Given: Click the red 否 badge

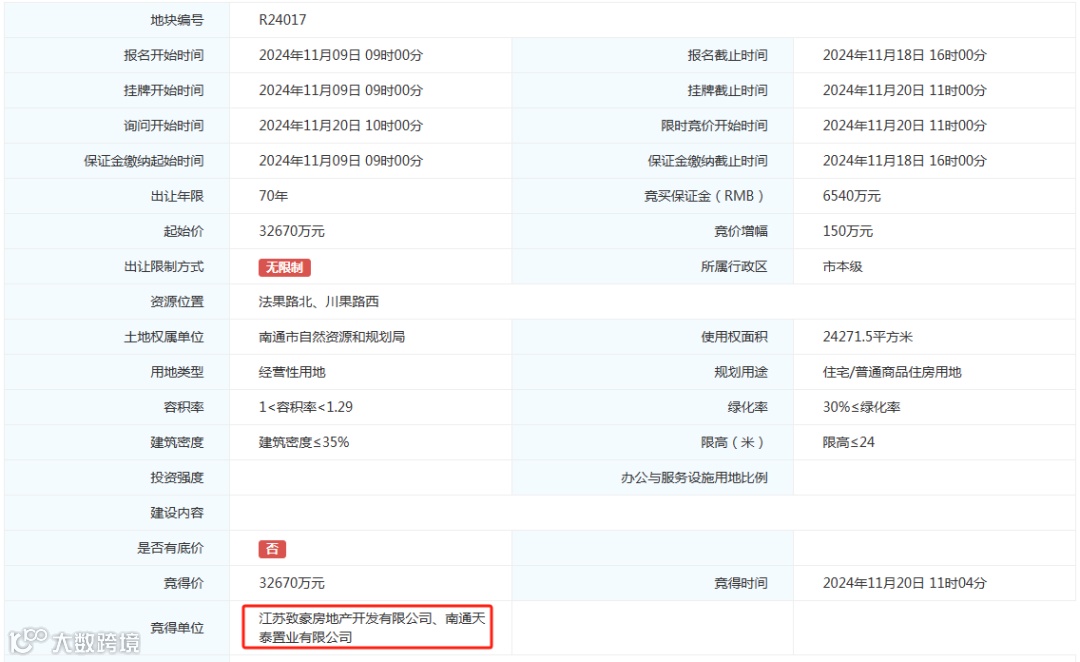Looking at the screenshot, I should point(272,549).
